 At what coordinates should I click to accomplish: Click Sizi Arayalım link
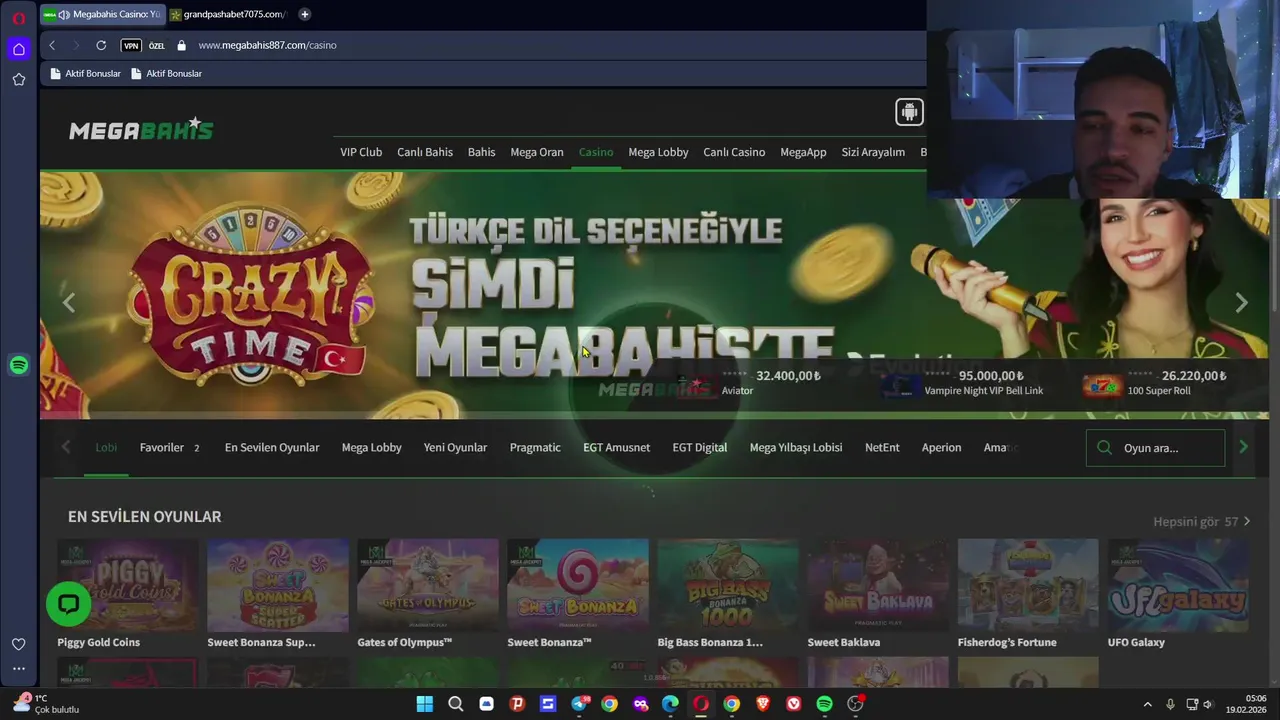(x=873, y=152)
